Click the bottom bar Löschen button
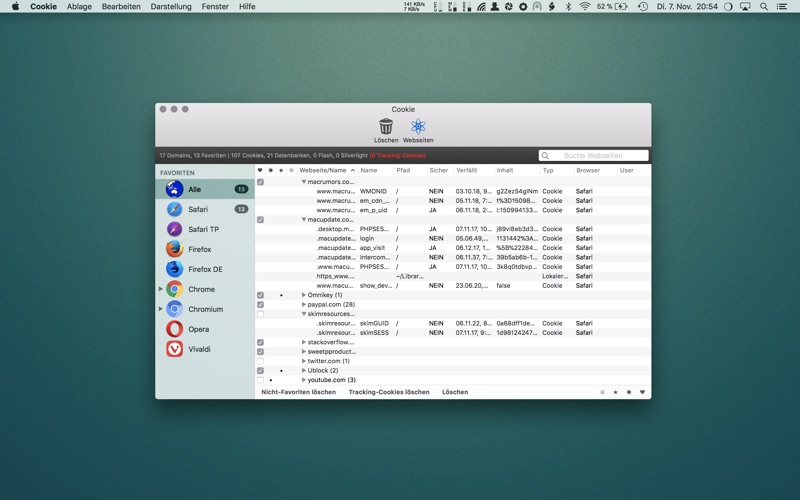The image size is (800, 500). tap(455, 392)
